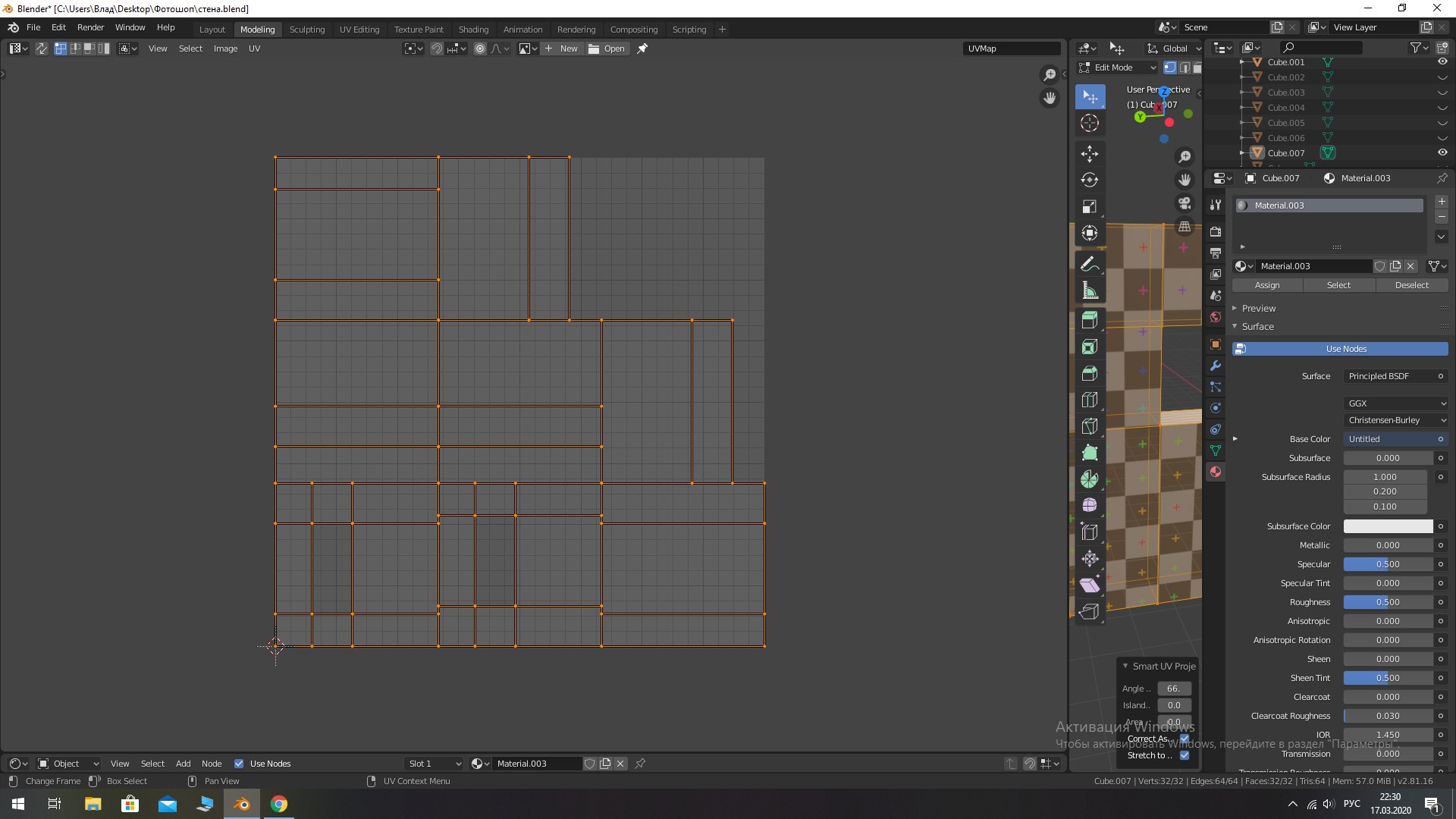Hide Cube.007 in viewport
Image resolution: width=1456 pixels, height=819 pixels.
(x=1442, y=152)
